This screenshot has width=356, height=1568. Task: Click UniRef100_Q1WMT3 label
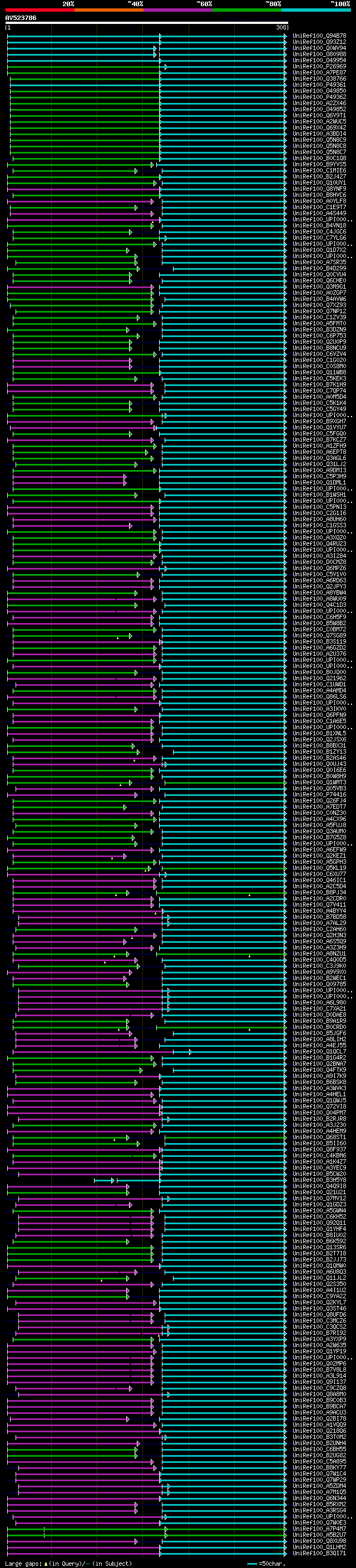pyautogui.click(x=319, y=782)
